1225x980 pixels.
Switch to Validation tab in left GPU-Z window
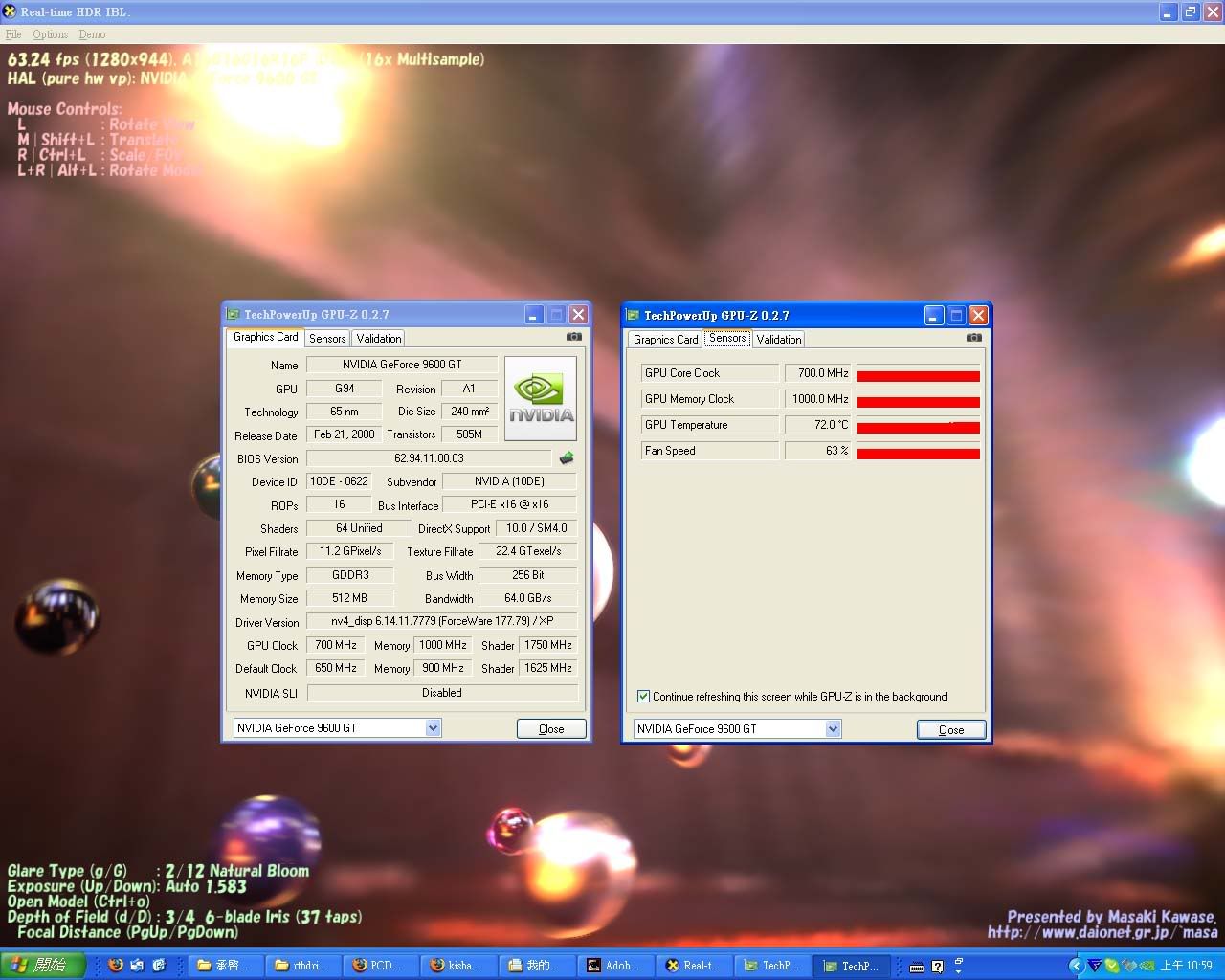click(x=379, y=339)
